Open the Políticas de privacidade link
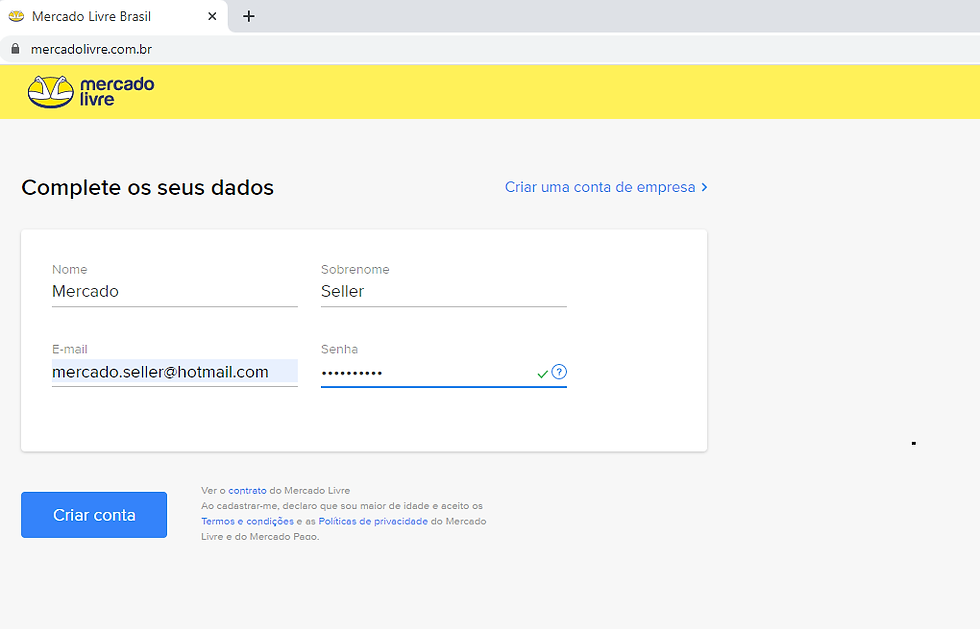 click(x=373, y=521)
